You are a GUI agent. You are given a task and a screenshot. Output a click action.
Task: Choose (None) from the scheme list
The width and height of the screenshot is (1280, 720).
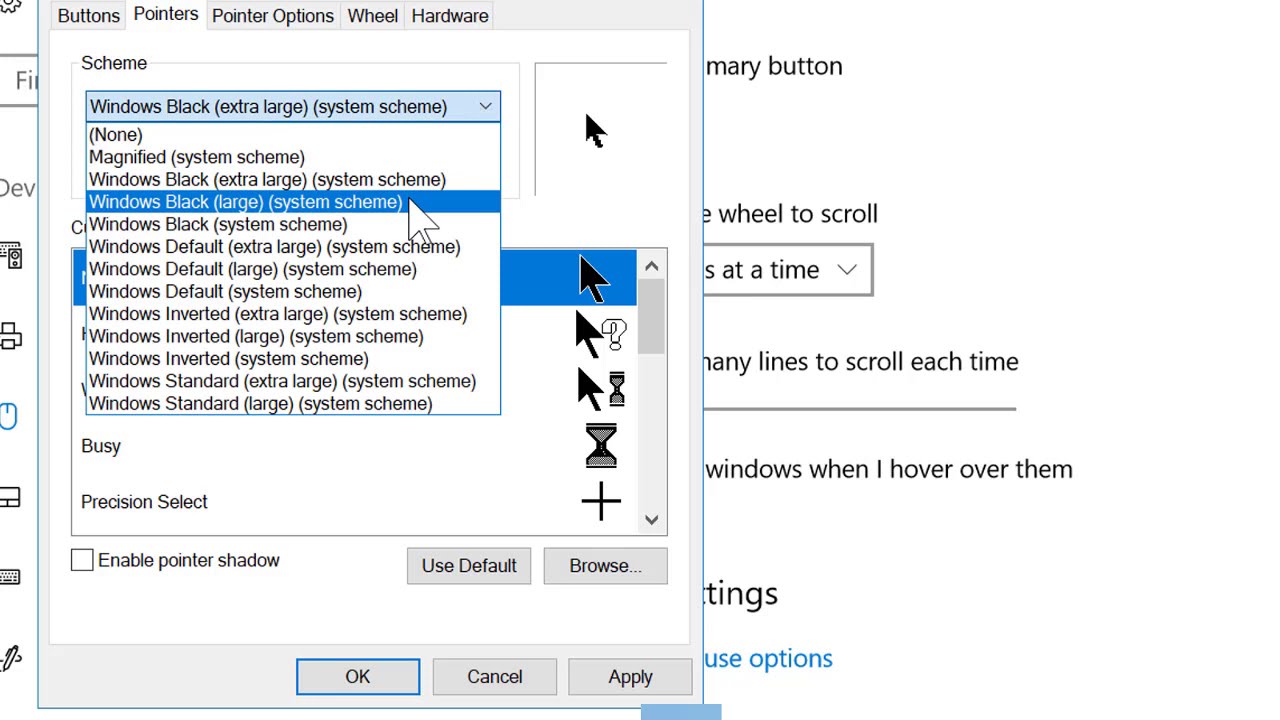tap(293, 135)
